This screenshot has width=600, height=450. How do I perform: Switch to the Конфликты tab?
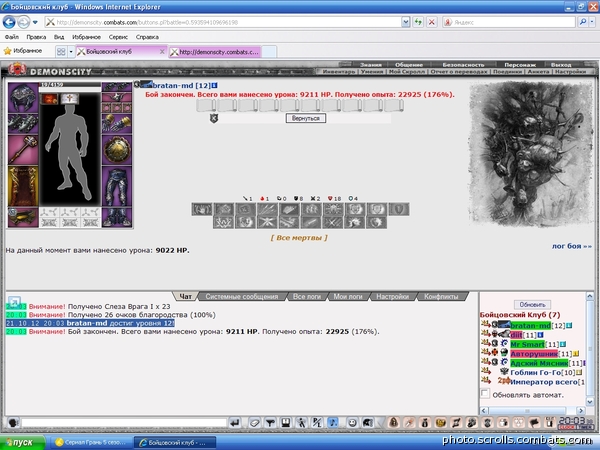441,297
